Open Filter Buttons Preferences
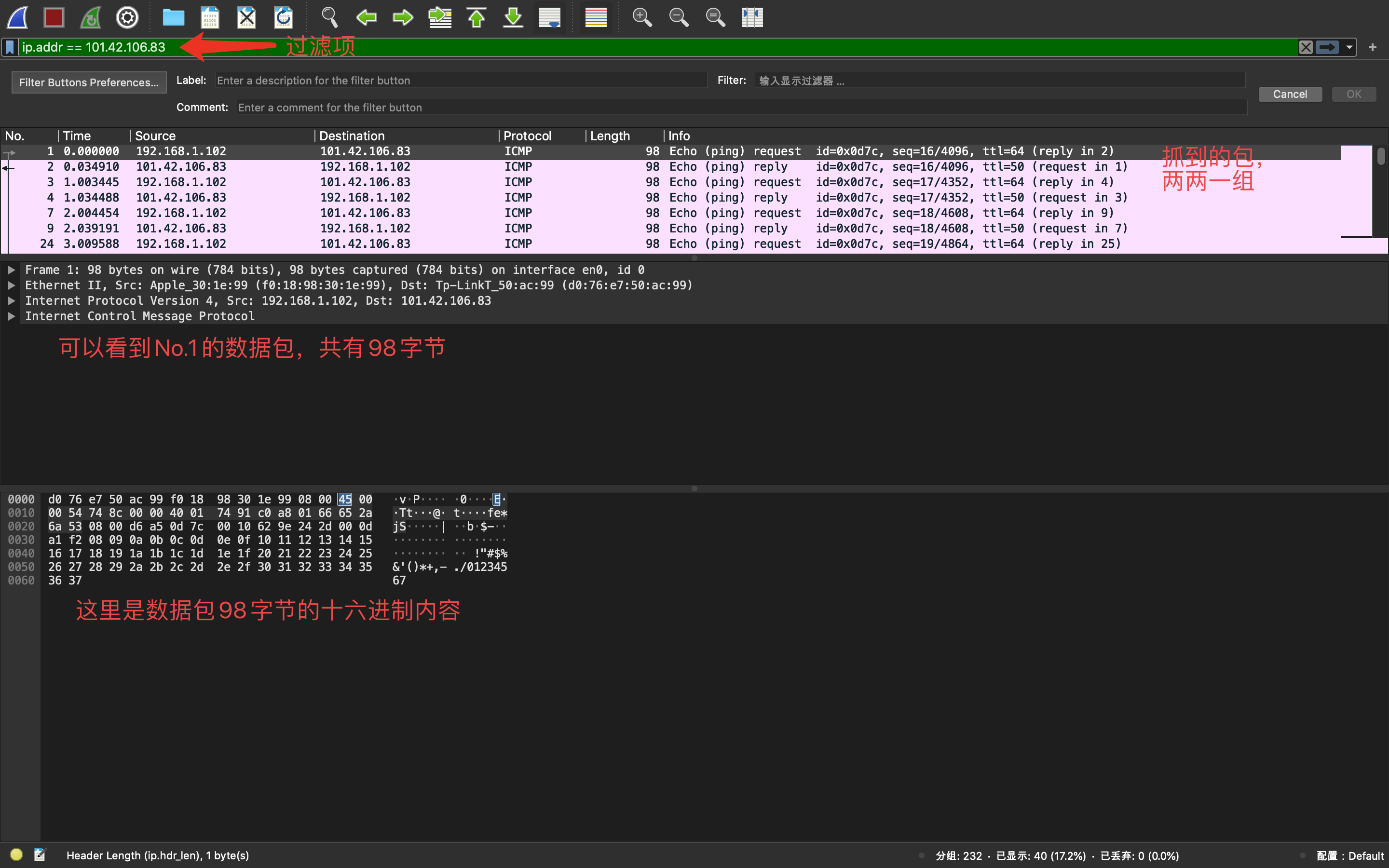The height and width of the screenshot is (868, 1389). (x=89, y=82)
